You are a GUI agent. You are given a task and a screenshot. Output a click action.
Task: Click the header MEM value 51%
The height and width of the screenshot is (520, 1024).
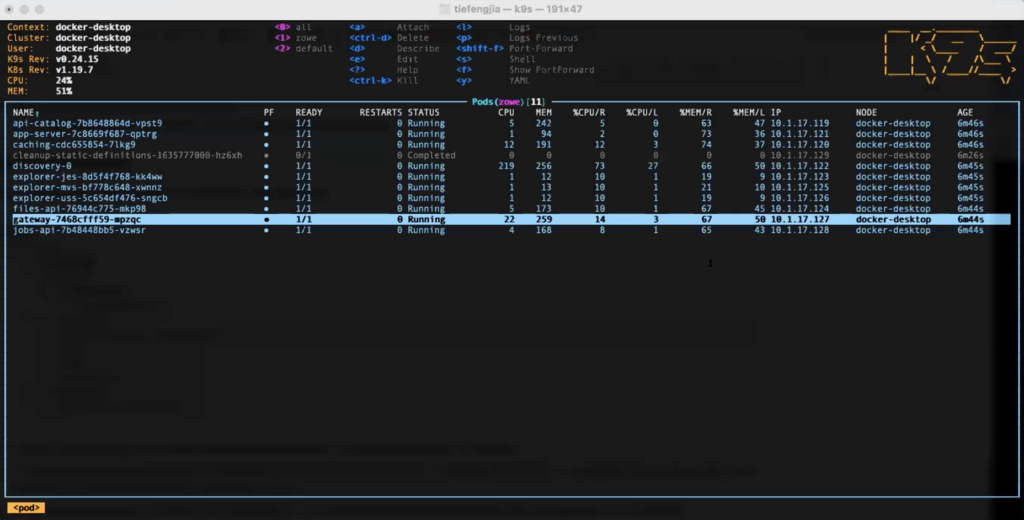(64, 91)
